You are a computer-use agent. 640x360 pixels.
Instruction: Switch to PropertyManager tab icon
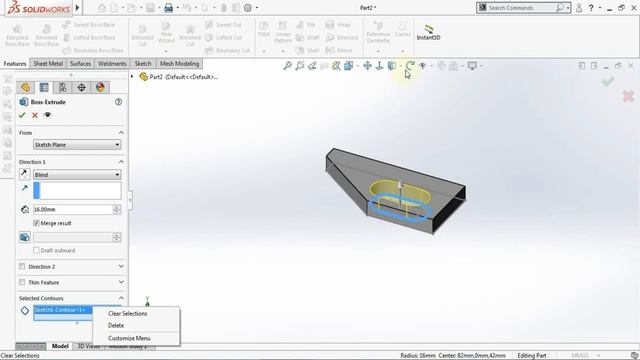44,87
